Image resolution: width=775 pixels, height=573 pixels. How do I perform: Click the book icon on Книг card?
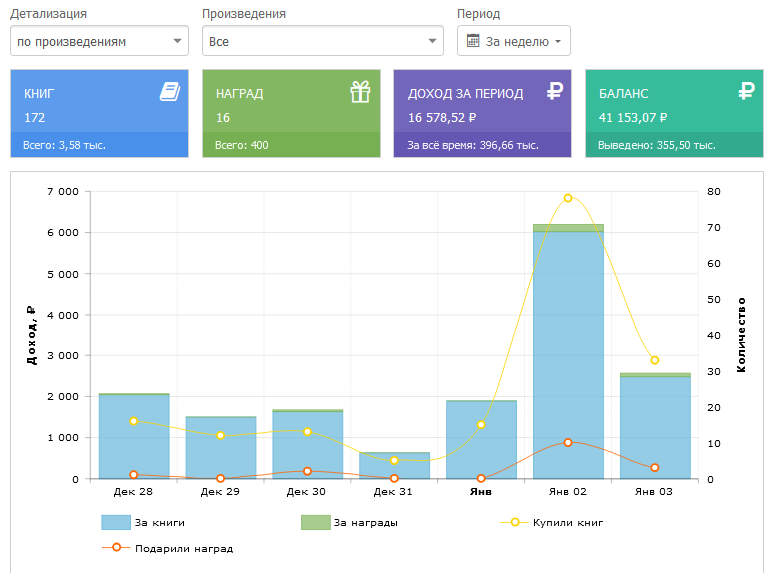169,92
